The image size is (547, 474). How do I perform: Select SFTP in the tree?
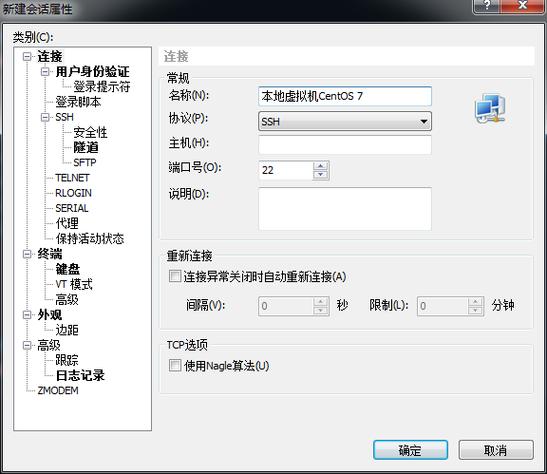[x=85, y=163]
